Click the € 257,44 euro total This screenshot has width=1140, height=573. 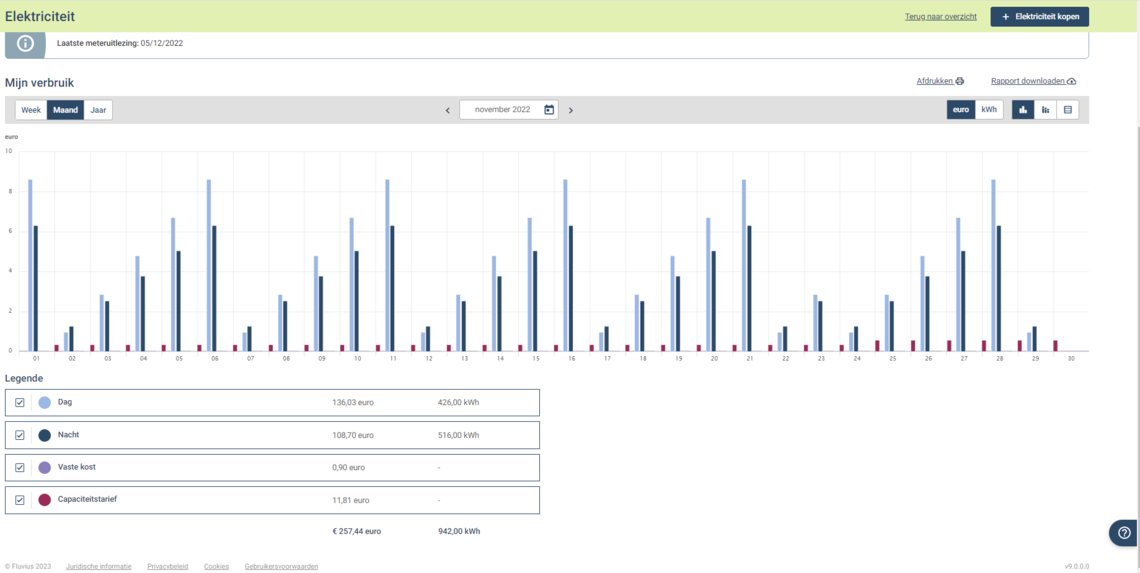356,532
